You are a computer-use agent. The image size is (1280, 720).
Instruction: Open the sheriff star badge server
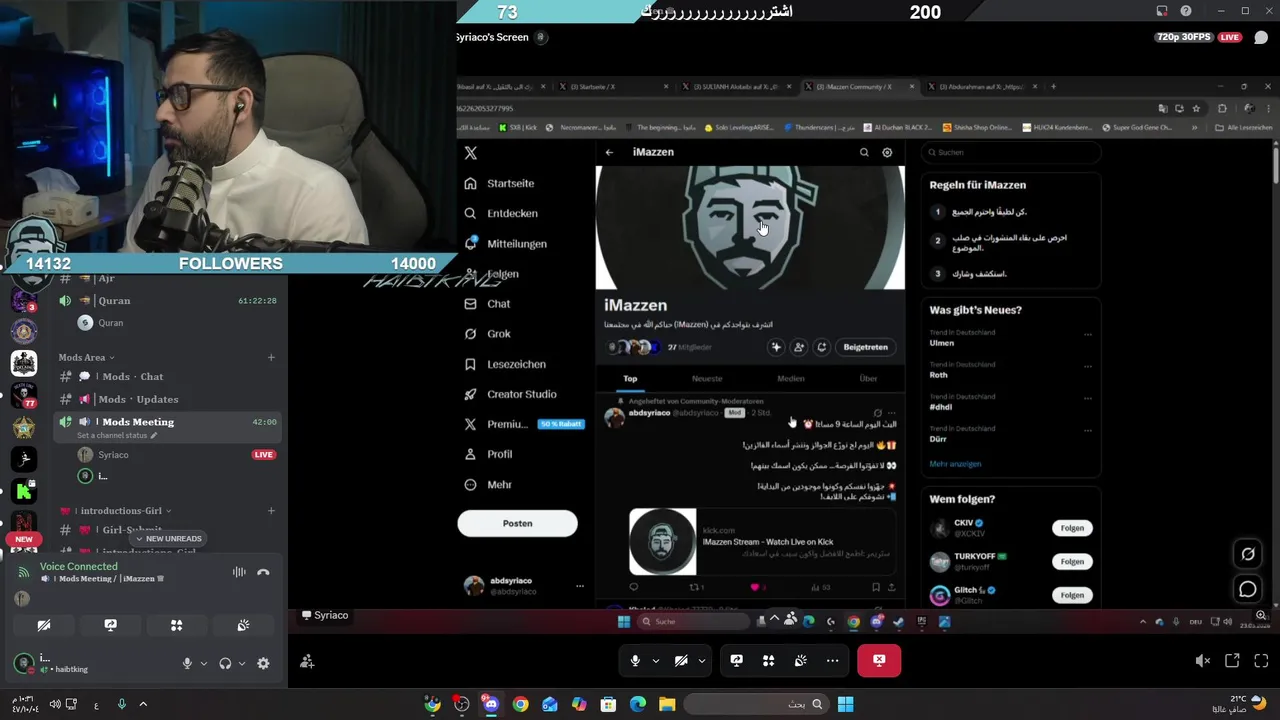24,427
